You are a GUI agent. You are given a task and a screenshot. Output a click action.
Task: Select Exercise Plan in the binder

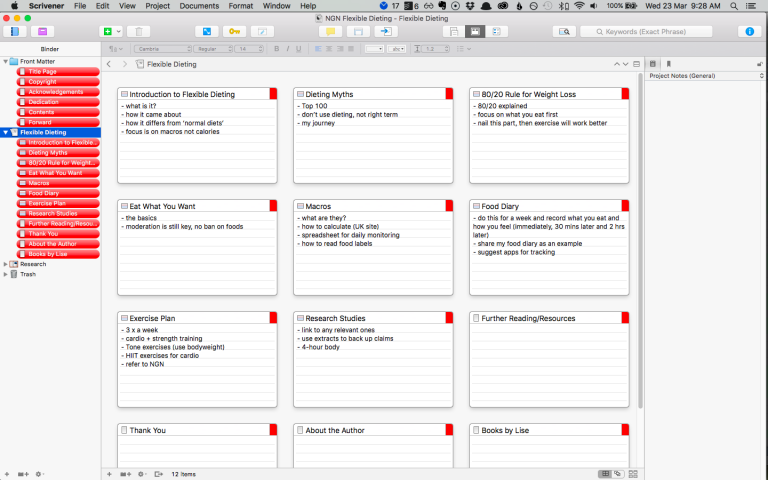(48, 203)
